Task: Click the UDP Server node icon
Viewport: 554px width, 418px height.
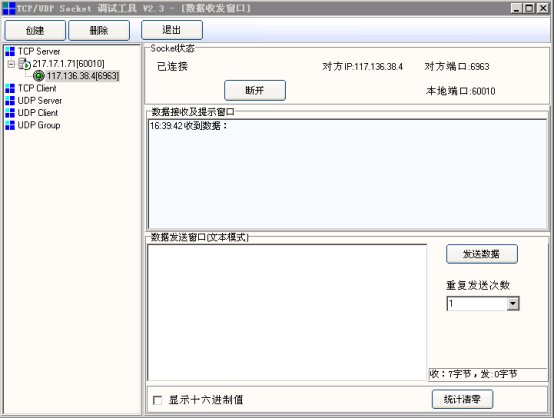Action: 10,101
